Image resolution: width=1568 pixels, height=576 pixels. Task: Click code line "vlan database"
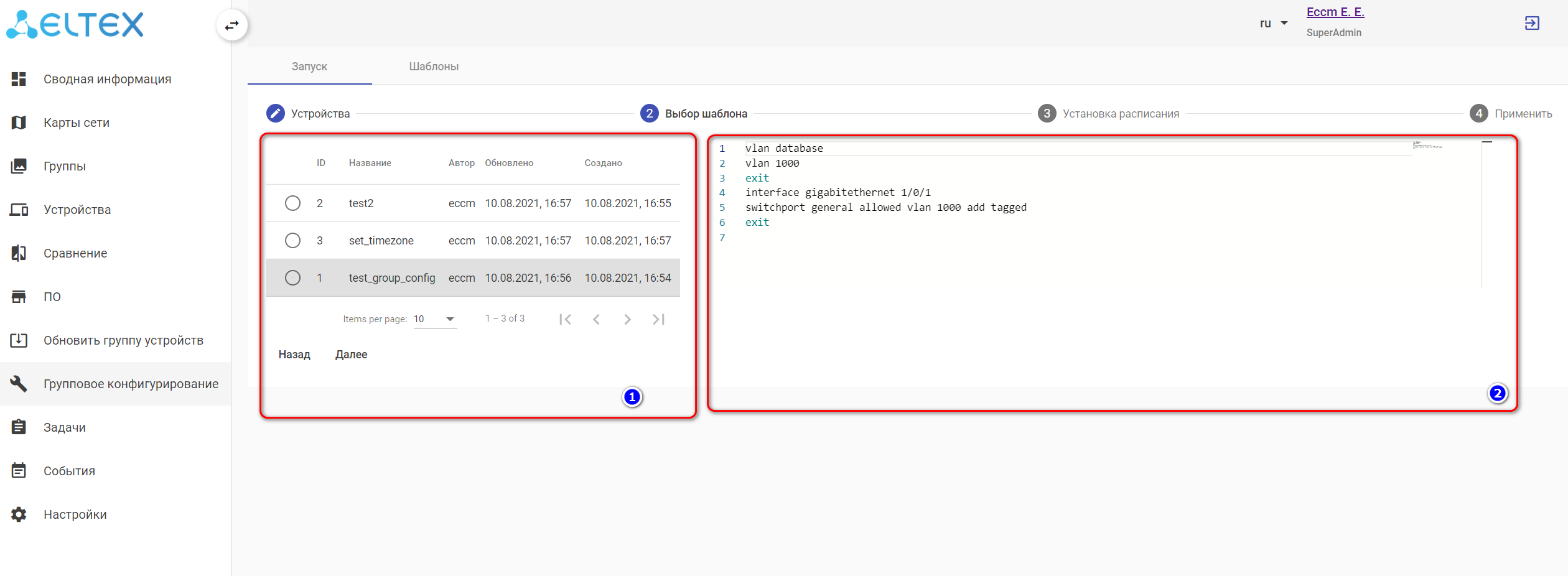point(784,148)
